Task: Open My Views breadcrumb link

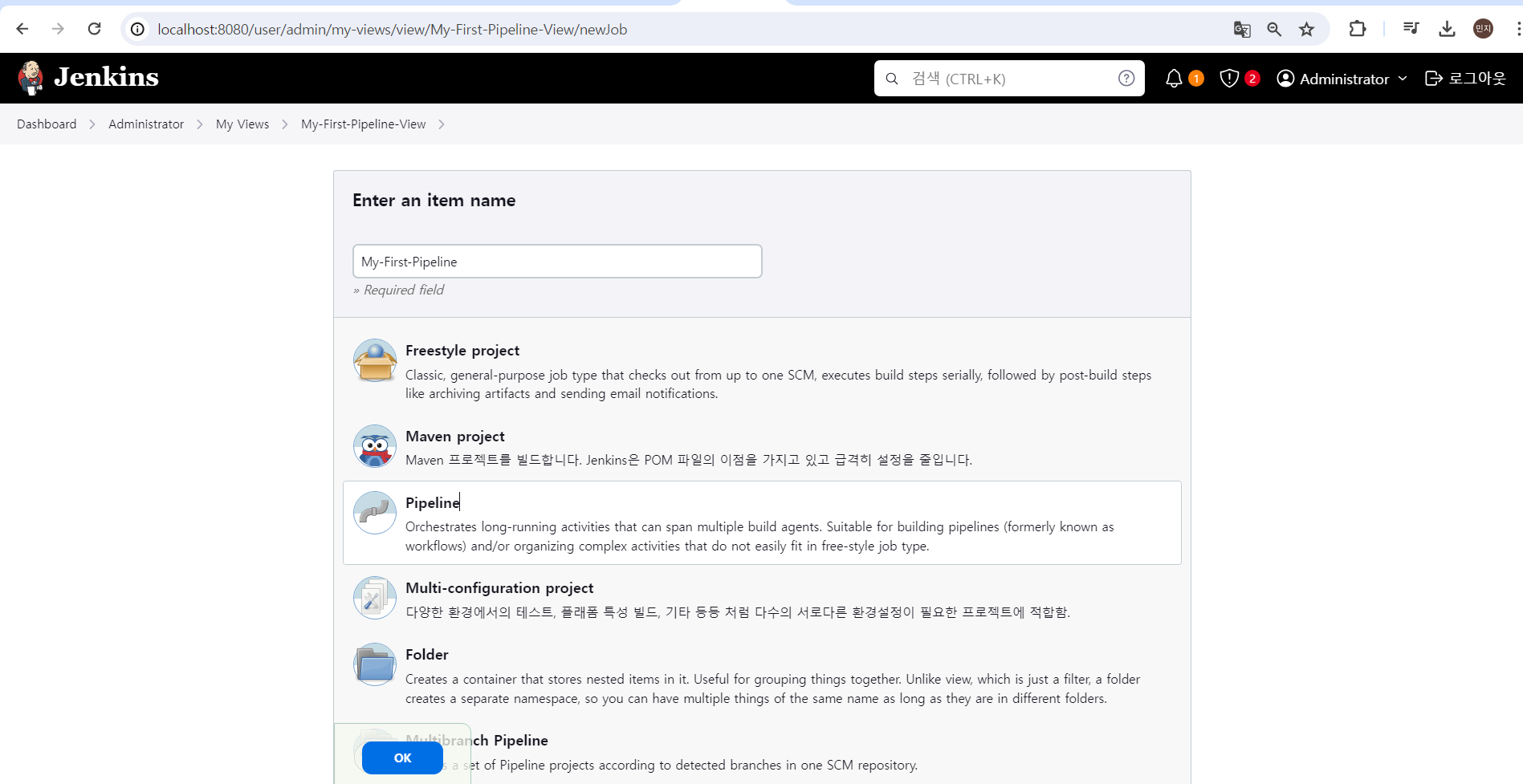Action: (242, 124)
